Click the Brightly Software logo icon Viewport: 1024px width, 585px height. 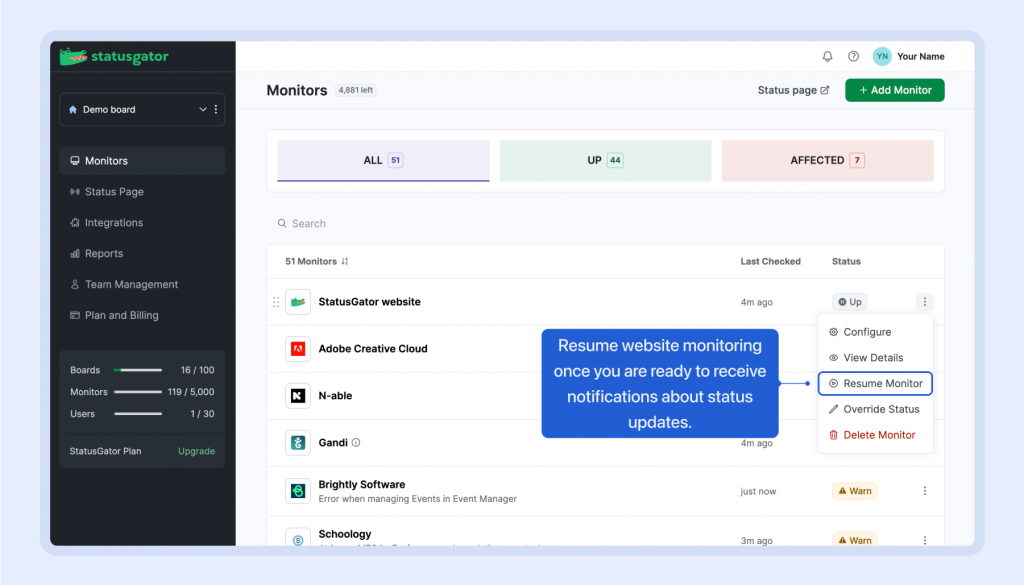click(x=298, y=490)
